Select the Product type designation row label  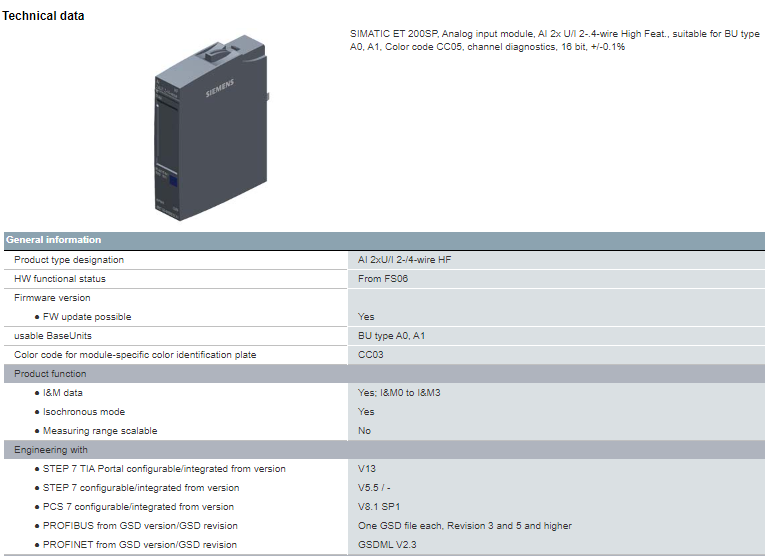tap(69, 260)
